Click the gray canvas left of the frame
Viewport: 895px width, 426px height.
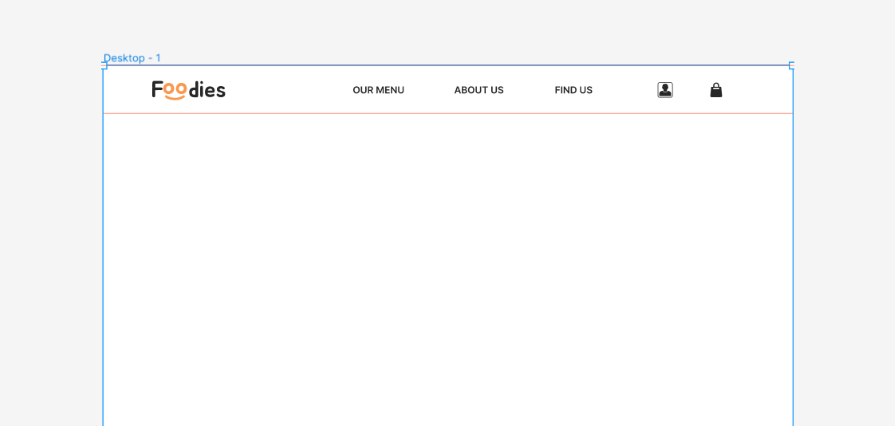click(50, 250)
